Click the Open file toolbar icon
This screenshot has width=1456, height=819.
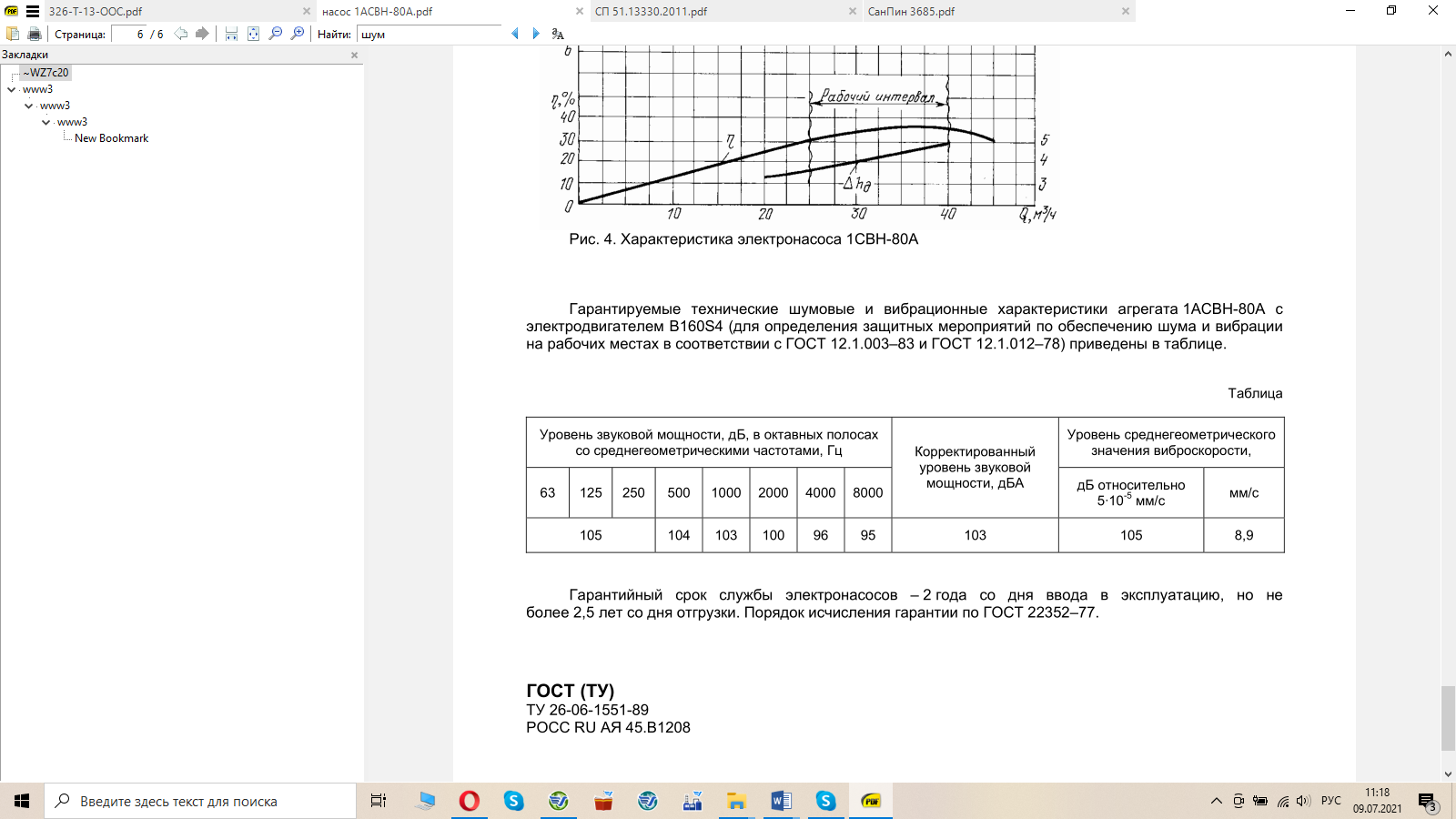pos(13,34)
